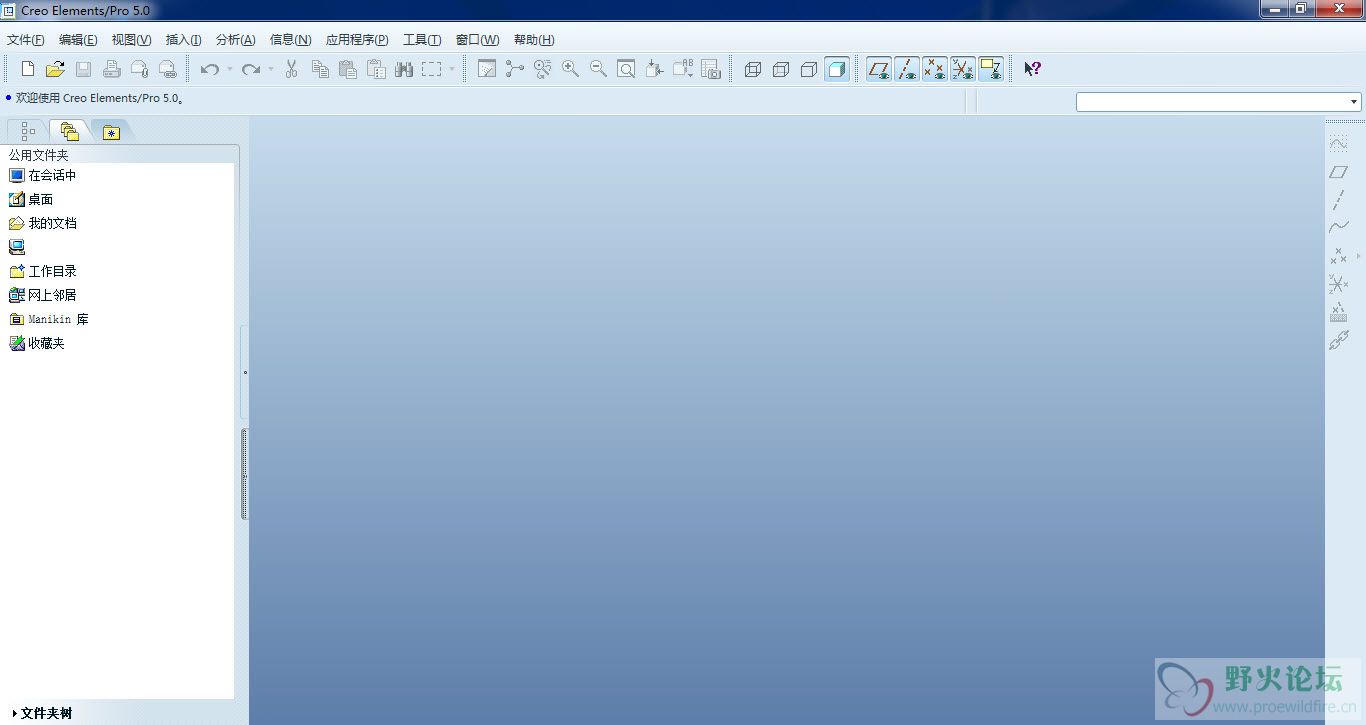Viewport: 1366px width, 725px height.
Task: Open the 帮助(H) menu
Action: (534, 40)
